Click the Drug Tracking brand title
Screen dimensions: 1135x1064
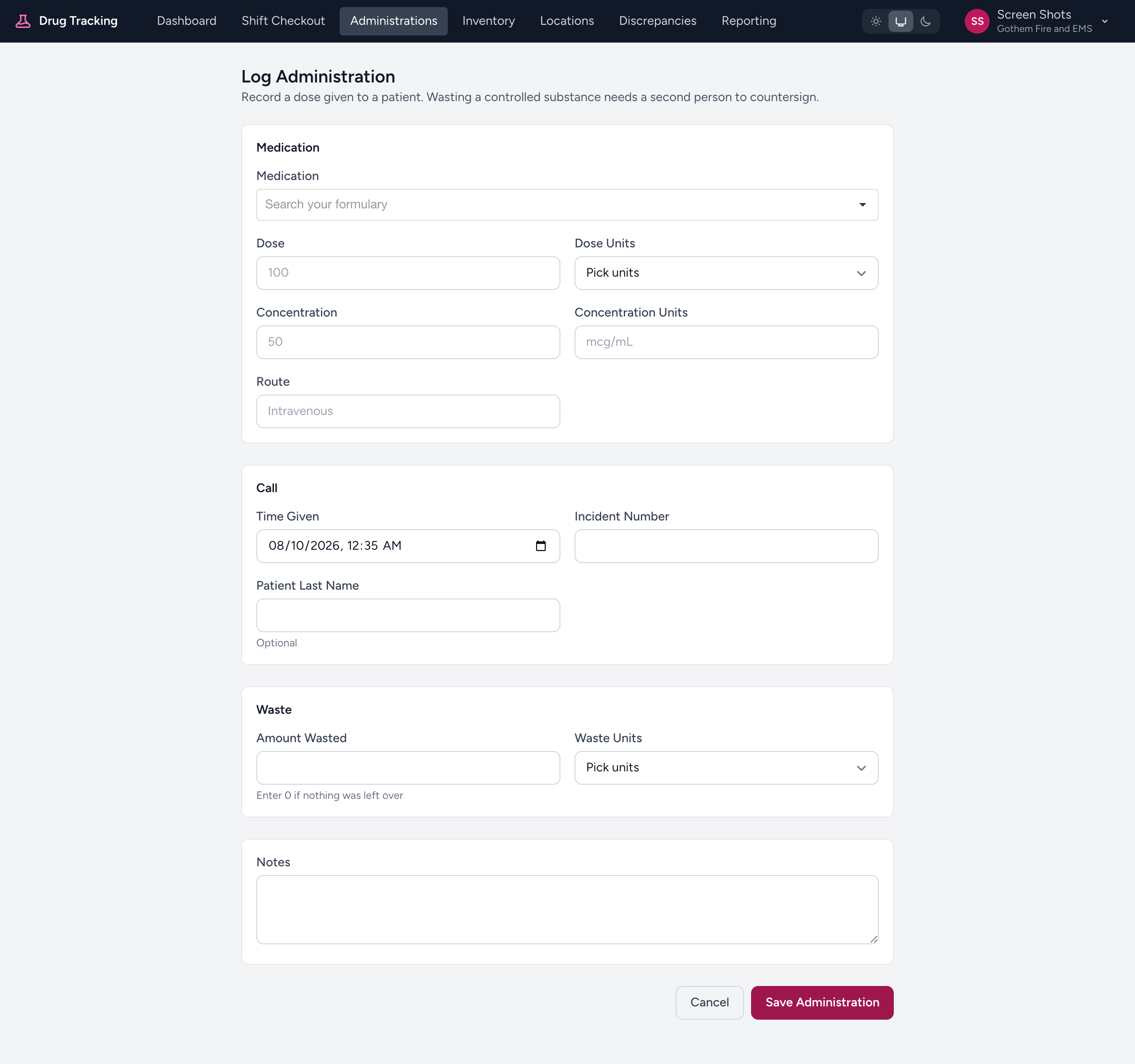(78, 21)
